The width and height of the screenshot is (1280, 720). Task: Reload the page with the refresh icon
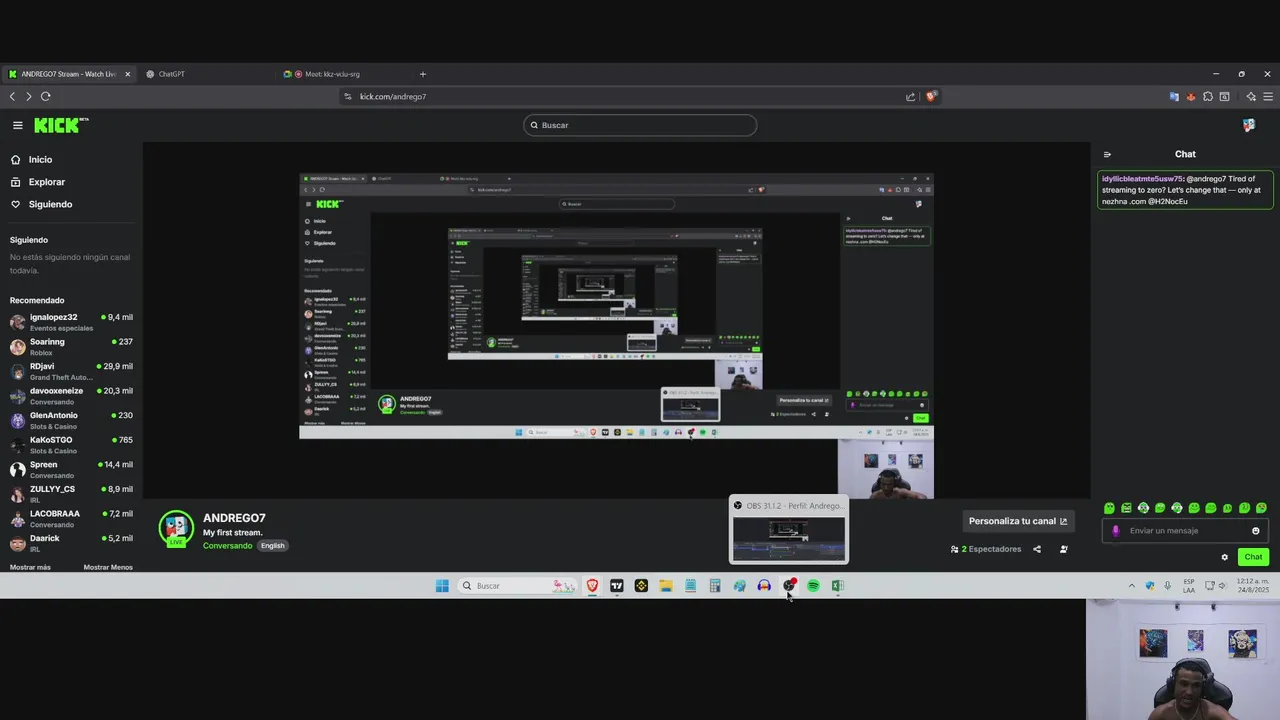point(45,97)
